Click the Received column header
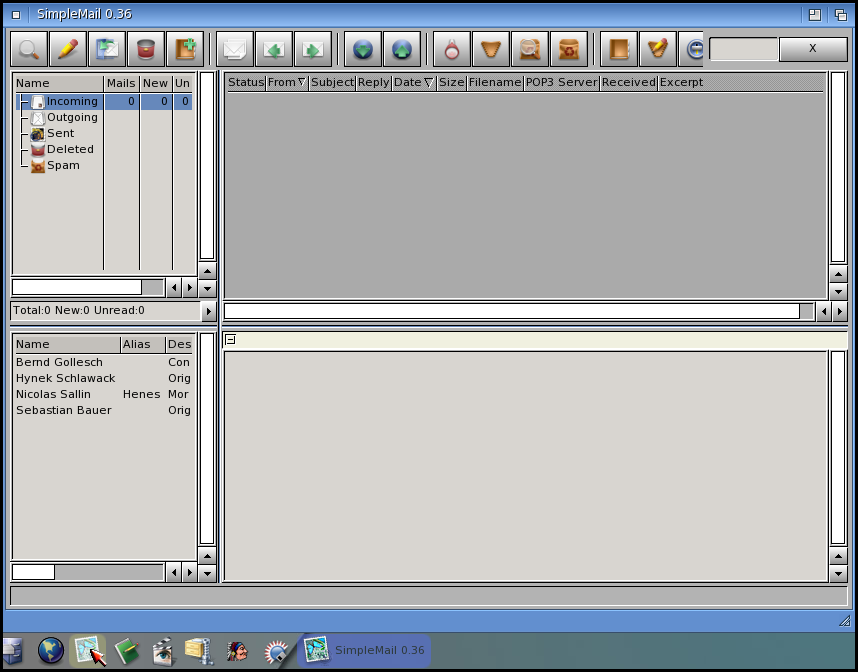This screenshot has height=672, width=858. pyautogui.click(x=629, y=82)
